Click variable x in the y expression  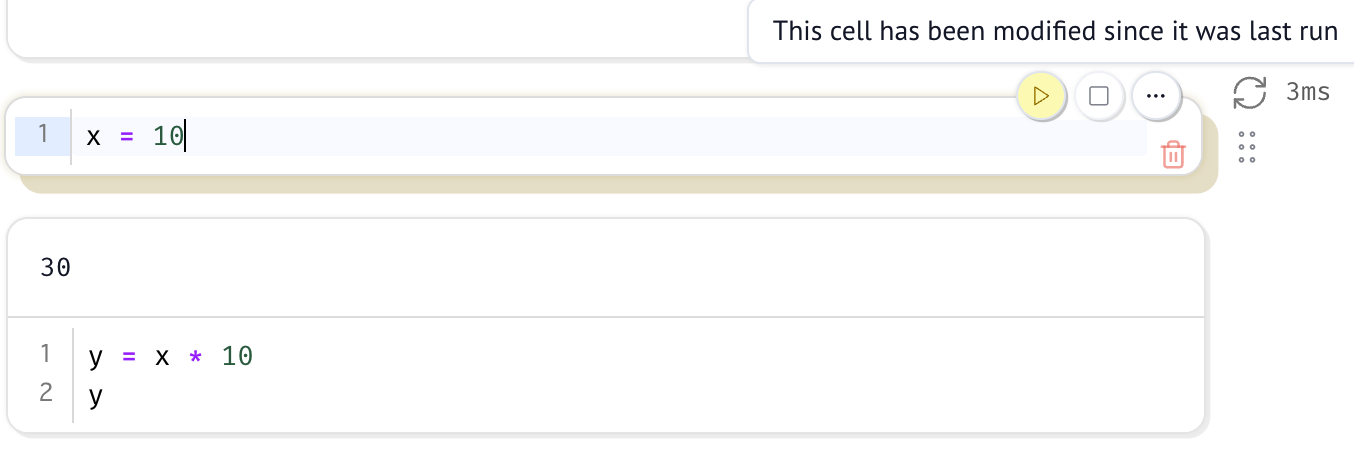click(x=162, y=356)
